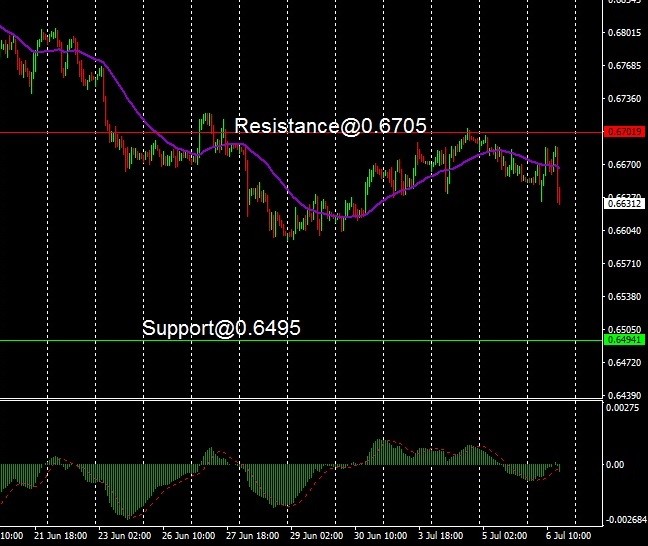Image resolution: width=648 pixels, height=546 pixels.
Task: Click the 0.66040 price axis value
Action: [624, 230]
